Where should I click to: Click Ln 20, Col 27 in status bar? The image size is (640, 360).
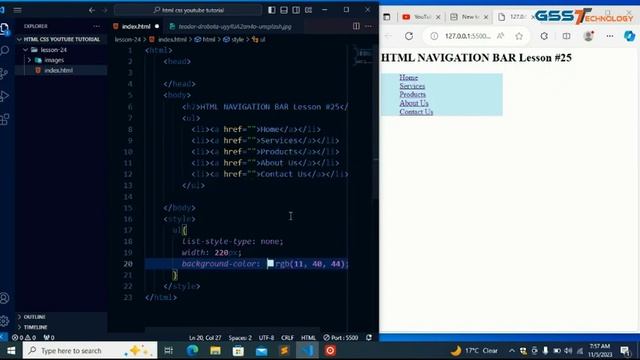[x=205, y=338]
